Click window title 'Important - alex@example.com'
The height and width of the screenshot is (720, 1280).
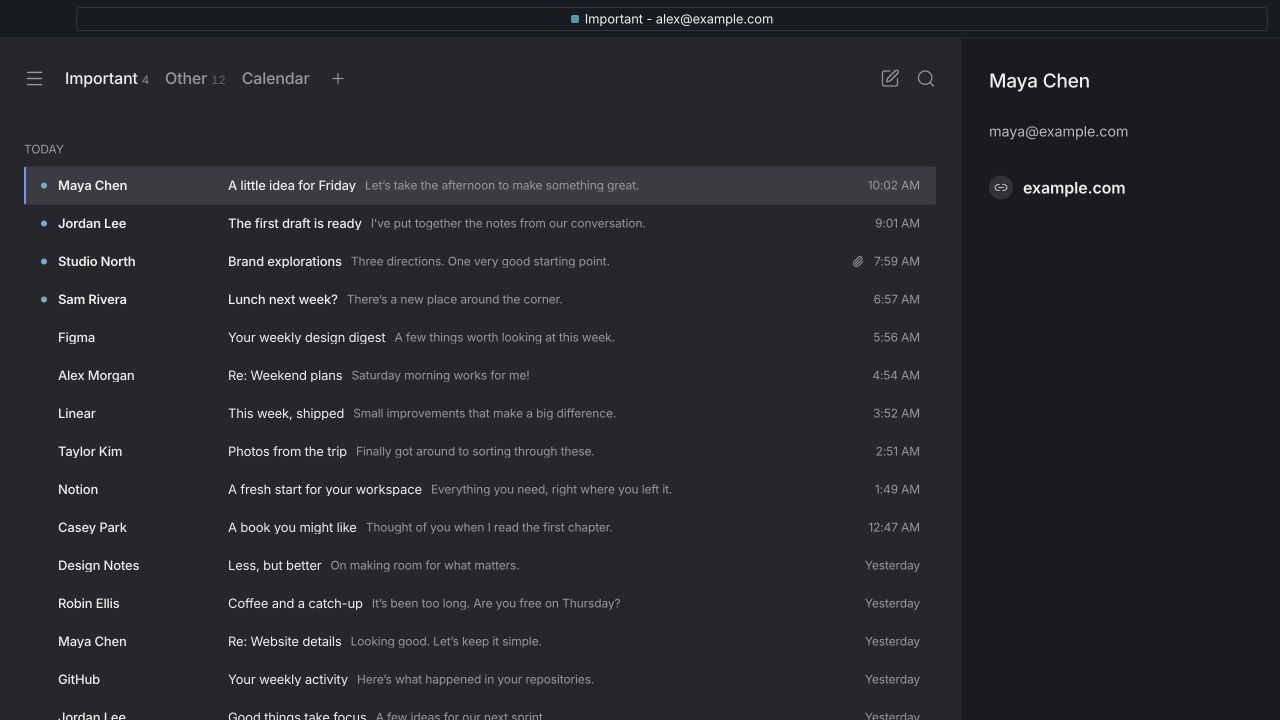[678, 19]
